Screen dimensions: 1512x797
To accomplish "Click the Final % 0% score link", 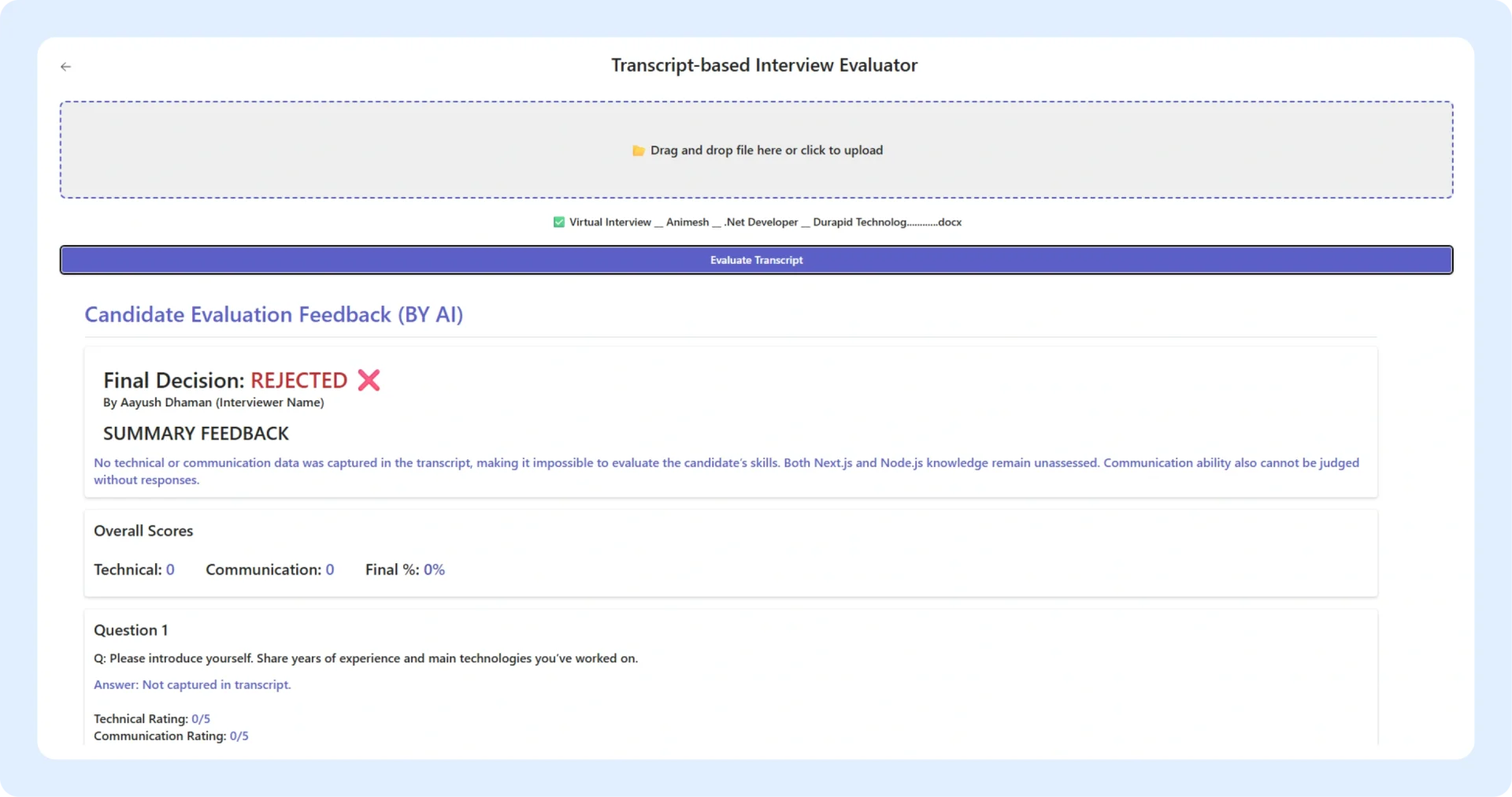I will pos(434,569).
